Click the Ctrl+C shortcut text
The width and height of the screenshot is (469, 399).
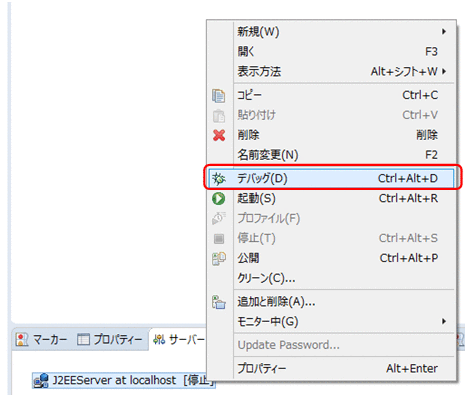coord(420,95)
